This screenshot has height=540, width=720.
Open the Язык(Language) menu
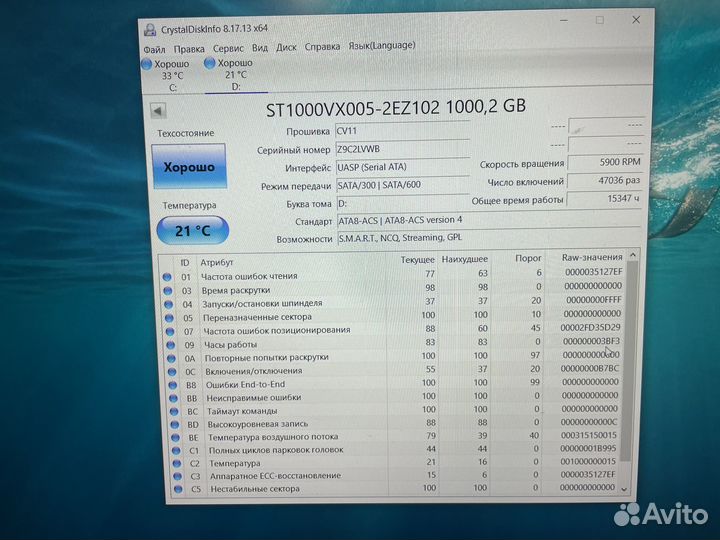pos(382,45)
